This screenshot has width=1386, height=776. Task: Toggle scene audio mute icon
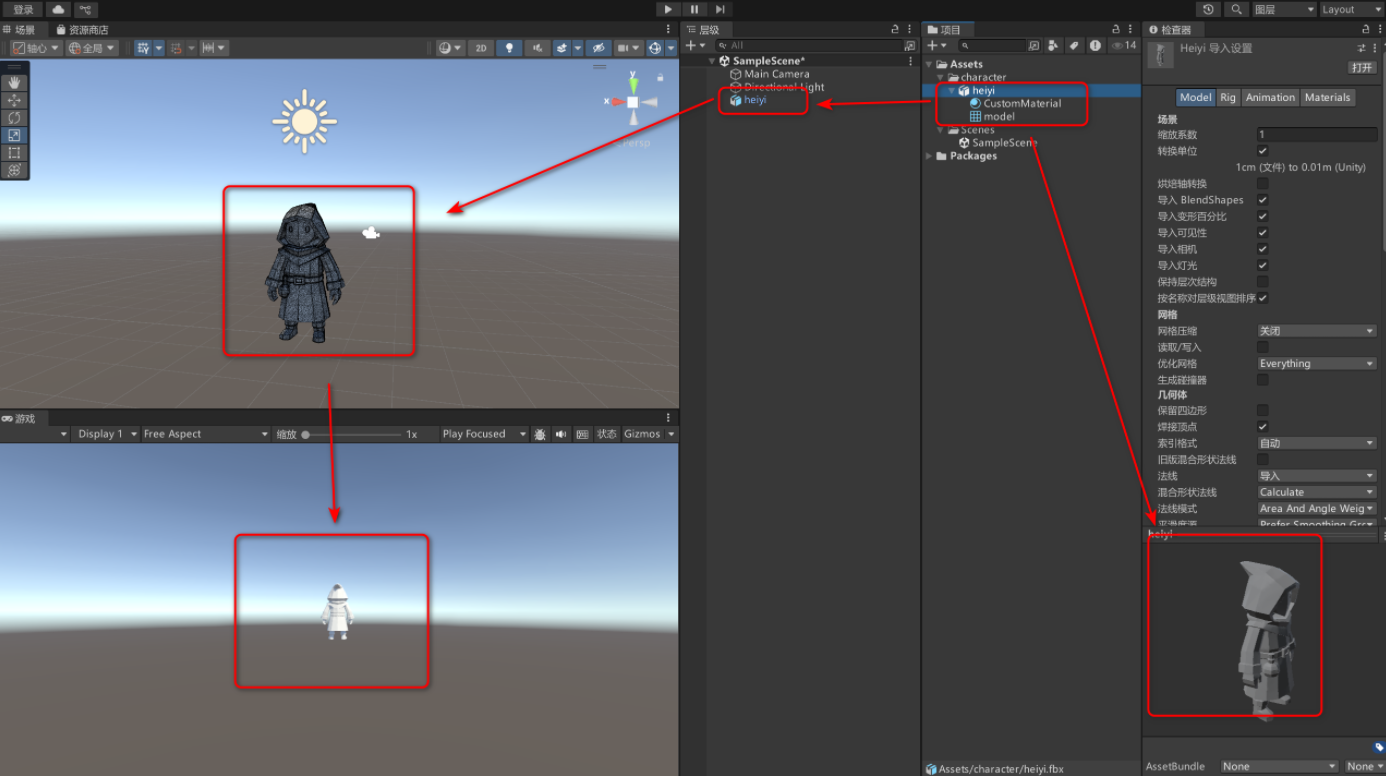coord(537,48)
